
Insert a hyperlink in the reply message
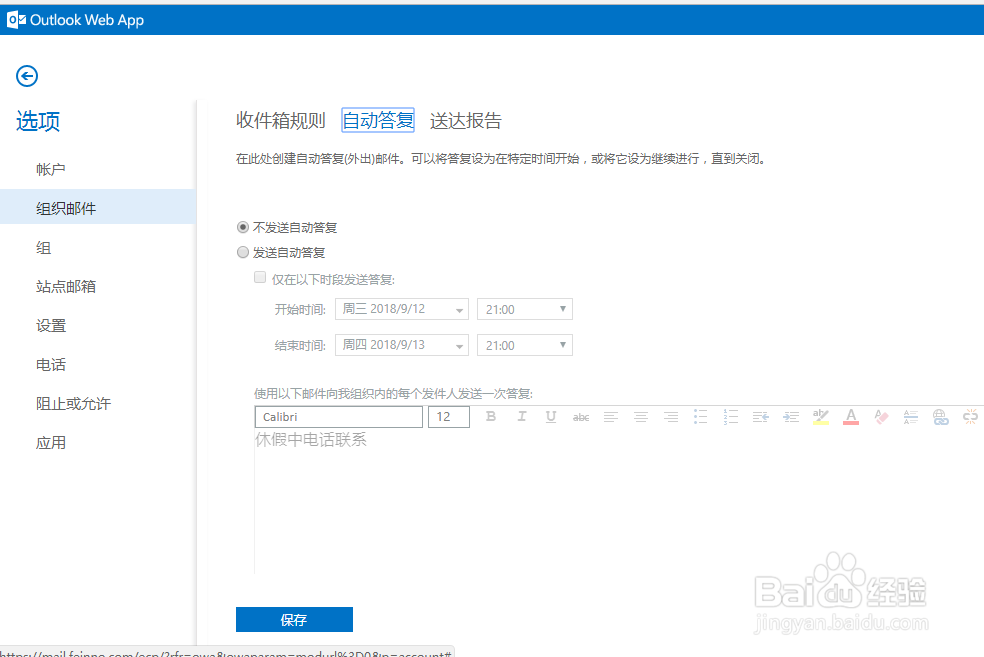(x=941, y=417)
